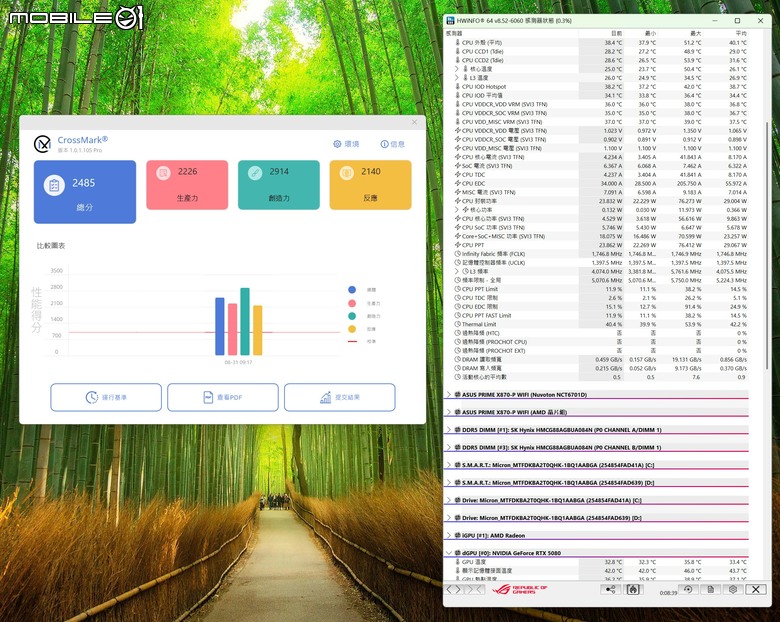Click the yellow bar in the comparison chart

pyautogui.click(x=258, y=330)
